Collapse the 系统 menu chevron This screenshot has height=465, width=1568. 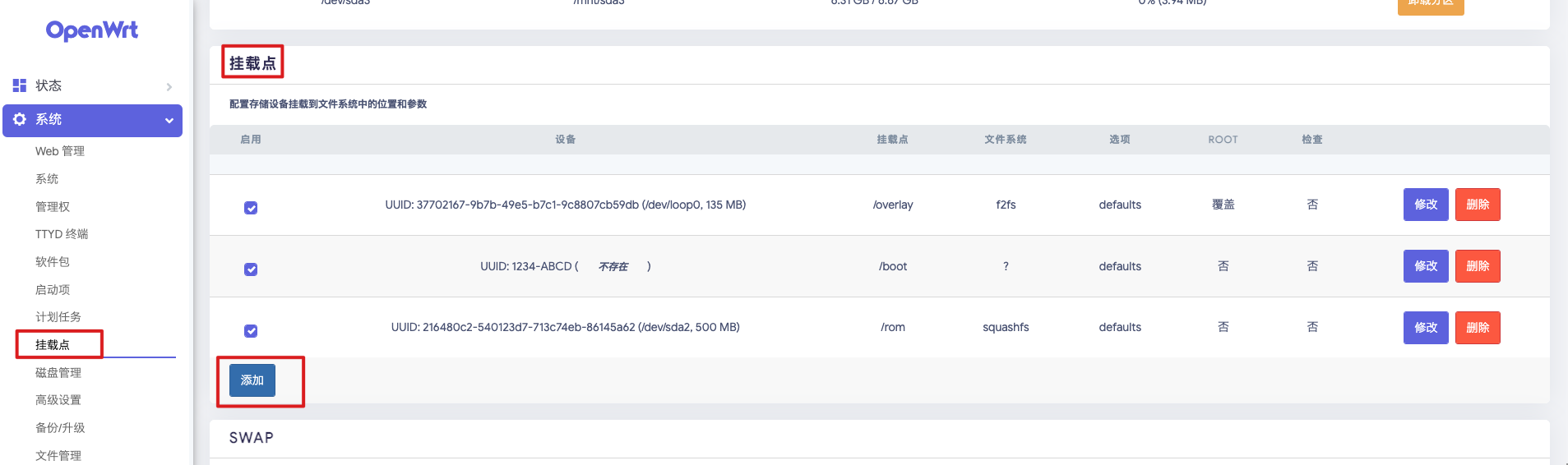tap(169, 120)
